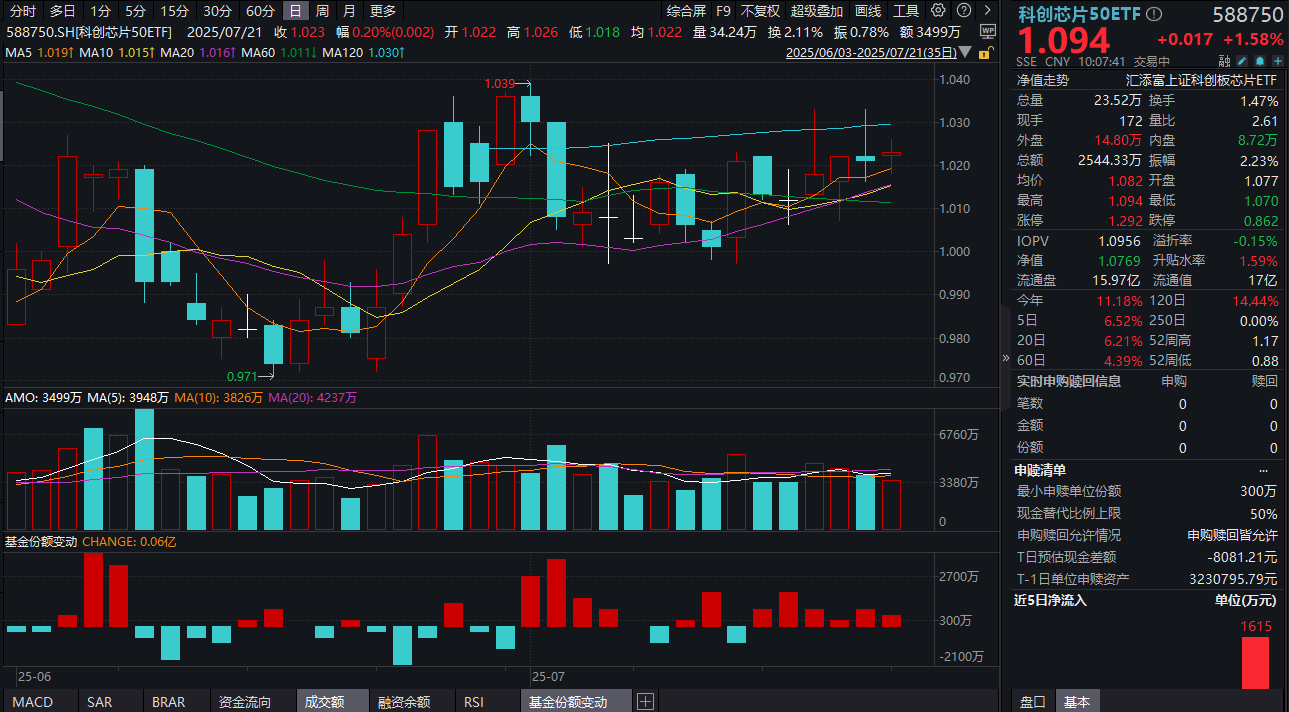This screenshot has height=712, width=1289.
Task: Open the 更多 timeframe dropdown
Action: click(381, 10)
